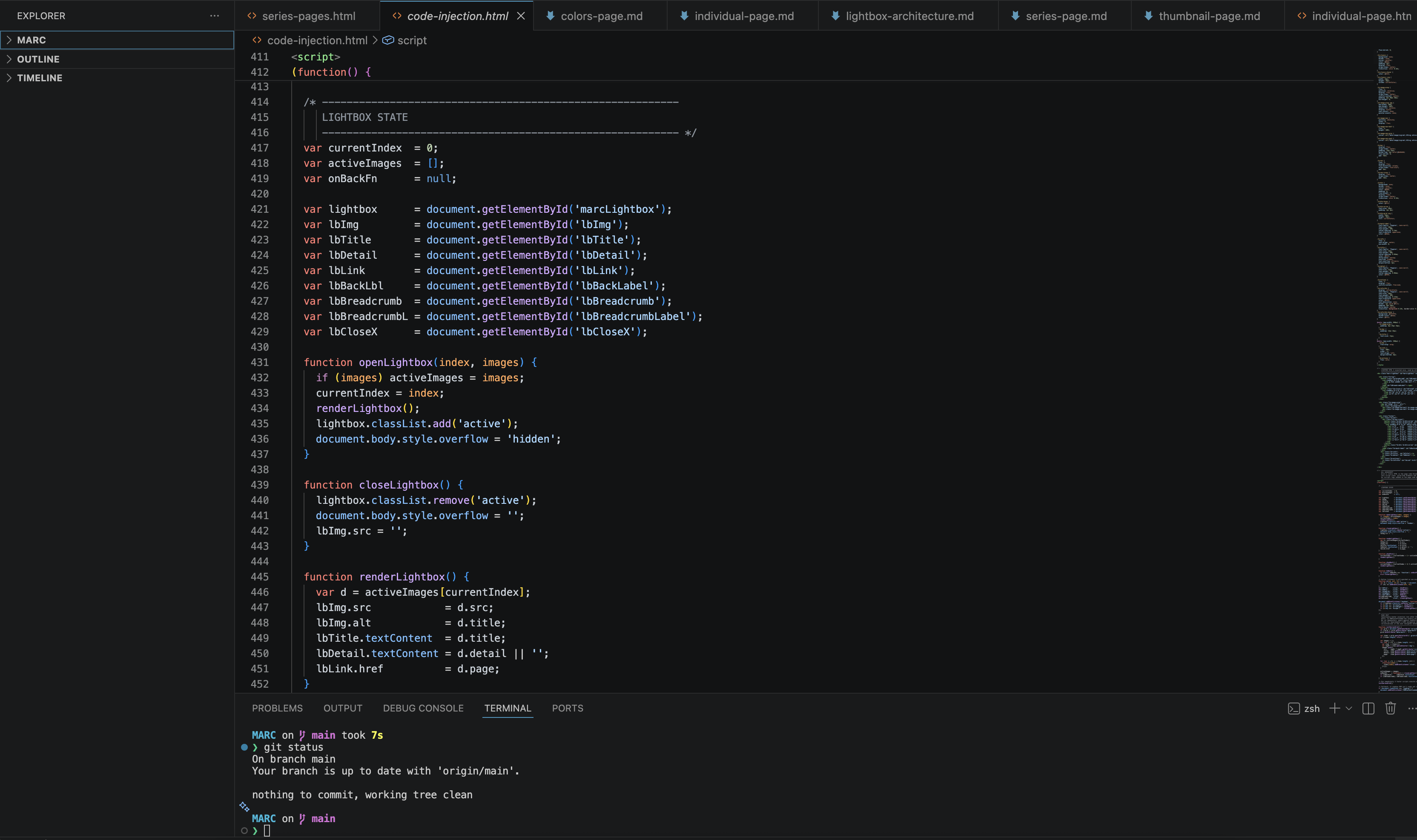Click code-injection.html breadcrumb

coord(317,40)
